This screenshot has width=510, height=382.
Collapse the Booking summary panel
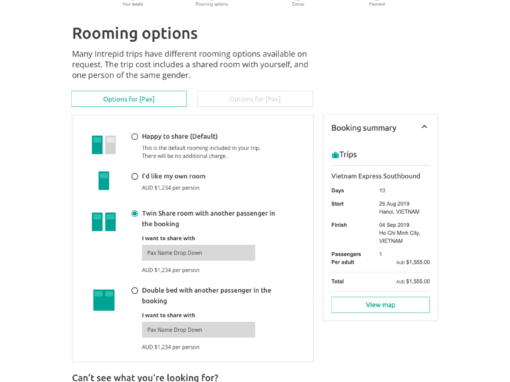[424, 127]
